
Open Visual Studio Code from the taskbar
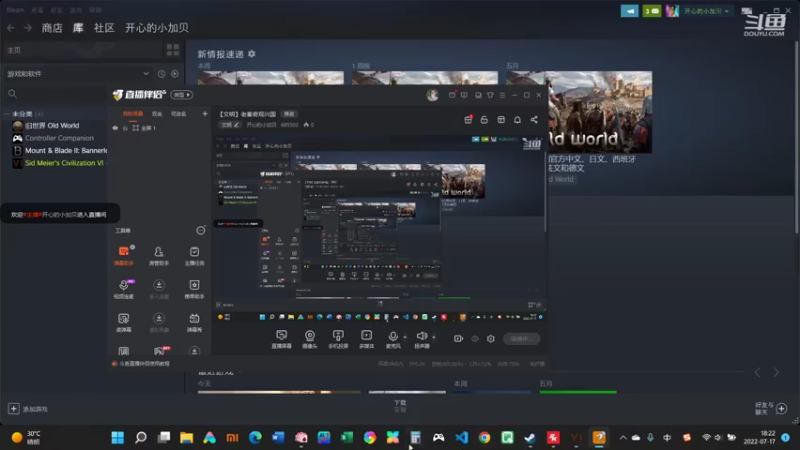click(x=461, y=438)
